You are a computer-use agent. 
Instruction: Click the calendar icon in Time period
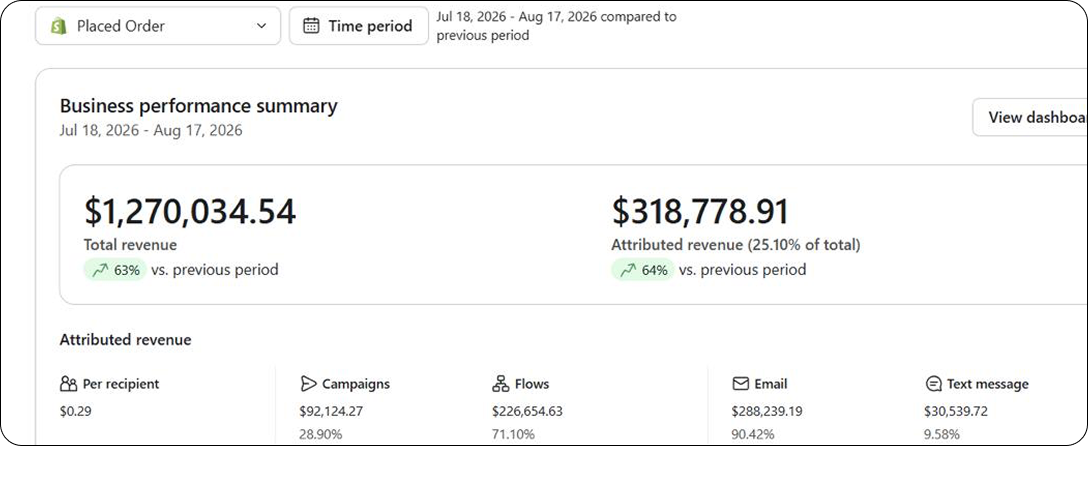(312, 26)
